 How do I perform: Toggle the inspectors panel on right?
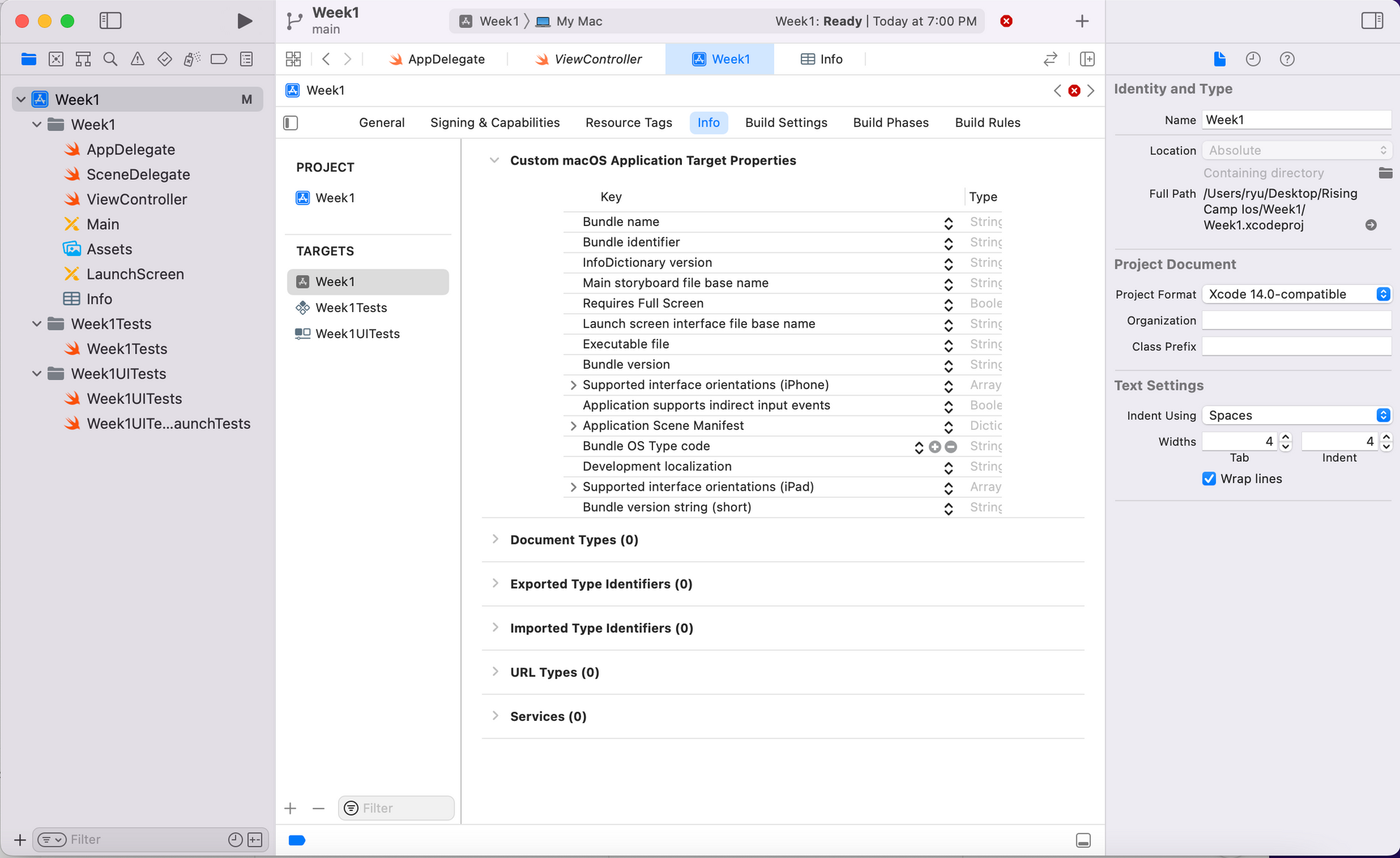click(1372, 21)
